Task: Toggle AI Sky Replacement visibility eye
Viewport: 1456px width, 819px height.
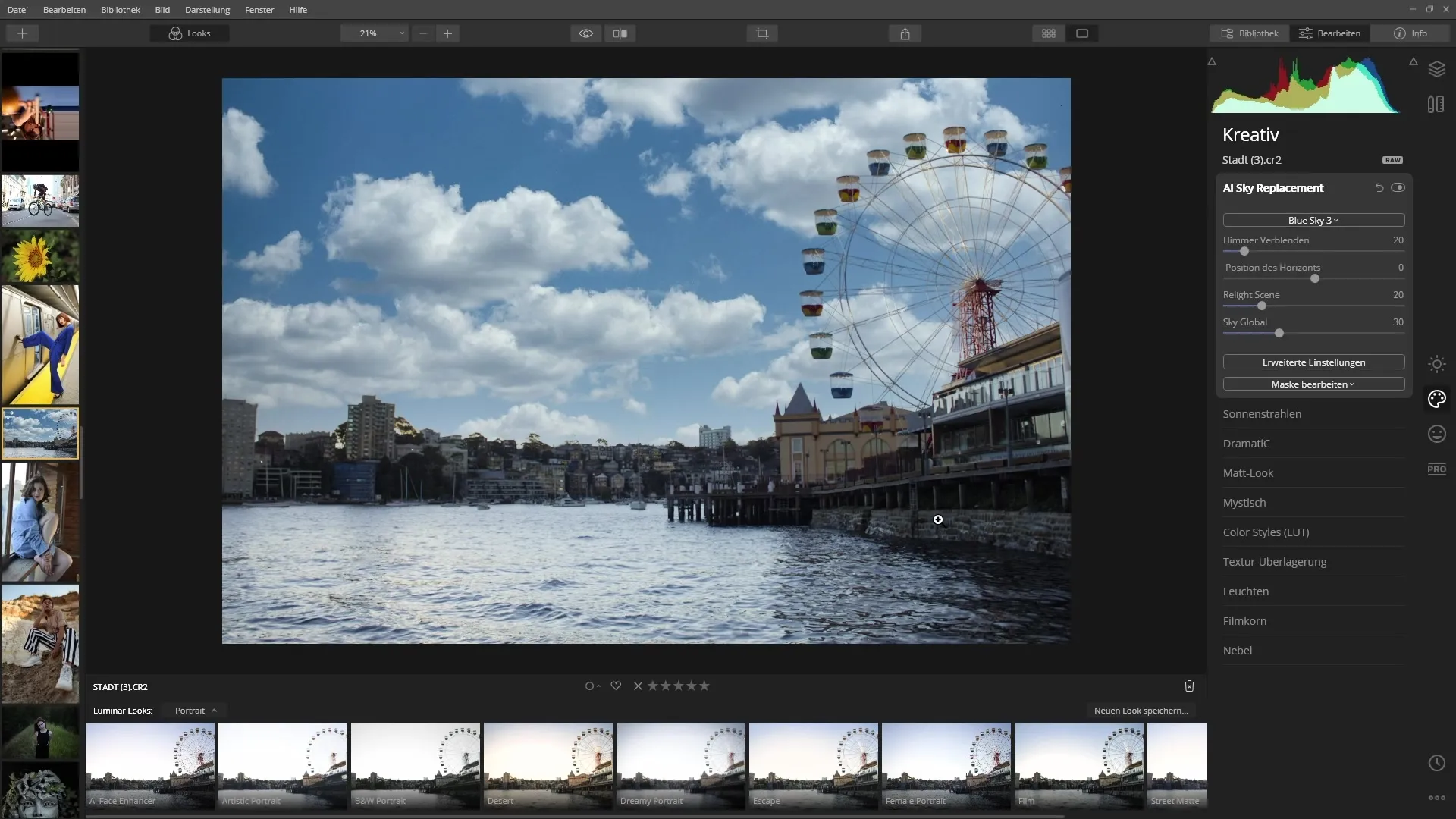Action: click(x=1398, y=187)
